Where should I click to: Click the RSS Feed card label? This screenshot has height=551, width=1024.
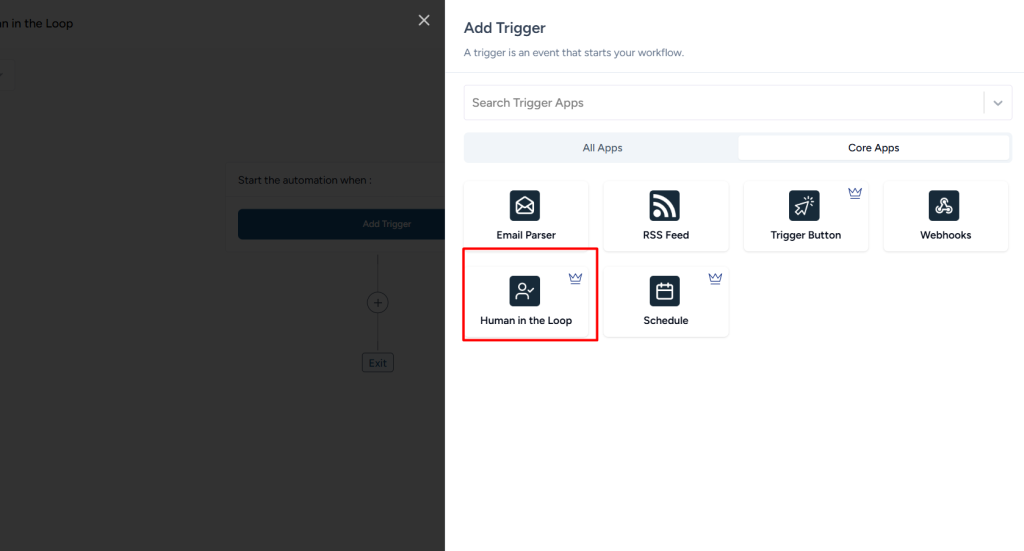click(665, 235)
